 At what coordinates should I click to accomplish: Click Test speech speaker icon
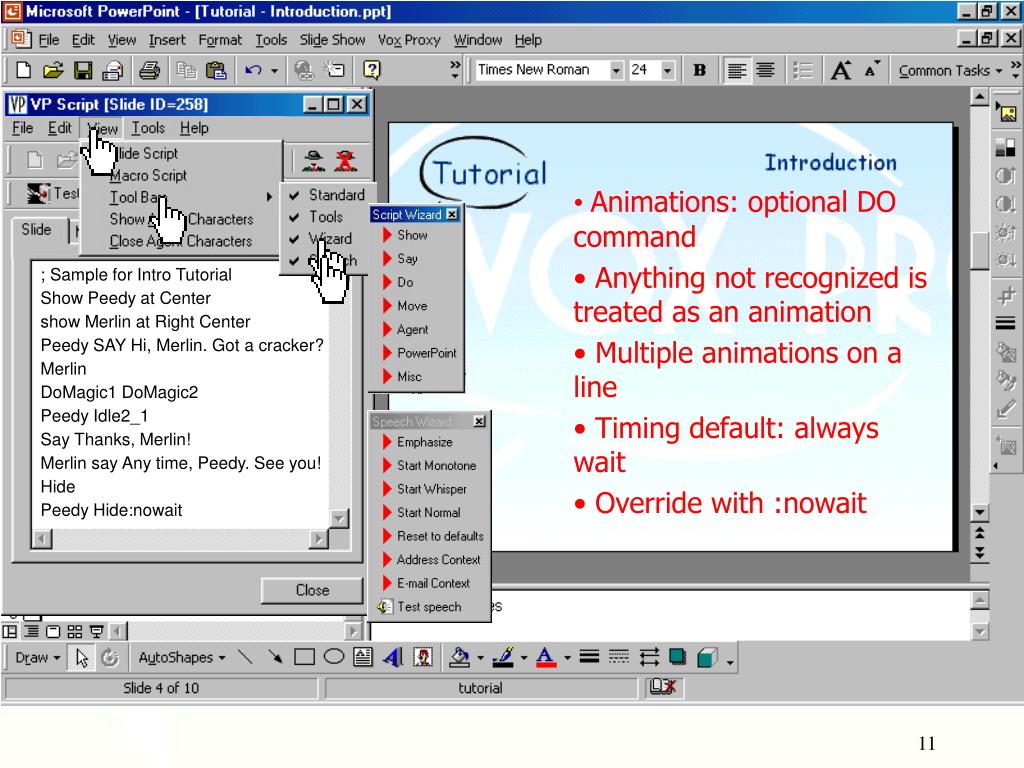[x=385, y=607]
